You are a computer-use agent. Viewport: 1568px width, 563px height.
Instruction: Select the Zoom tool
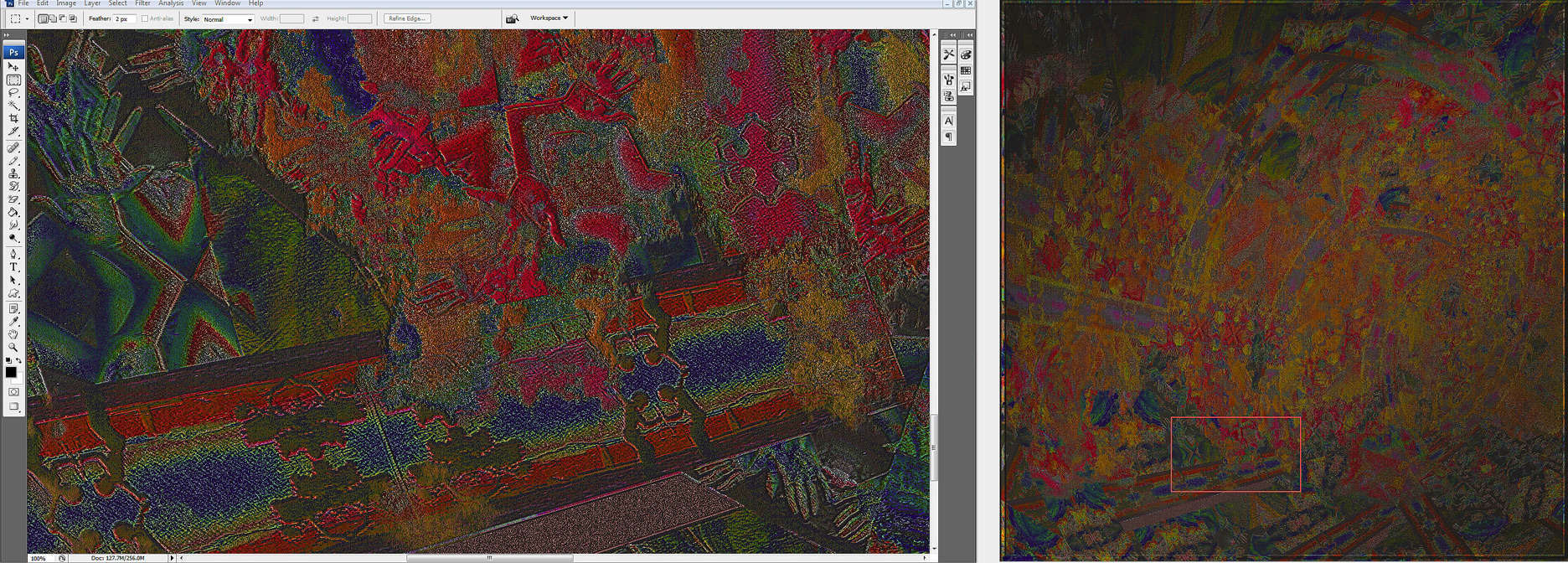13,347
